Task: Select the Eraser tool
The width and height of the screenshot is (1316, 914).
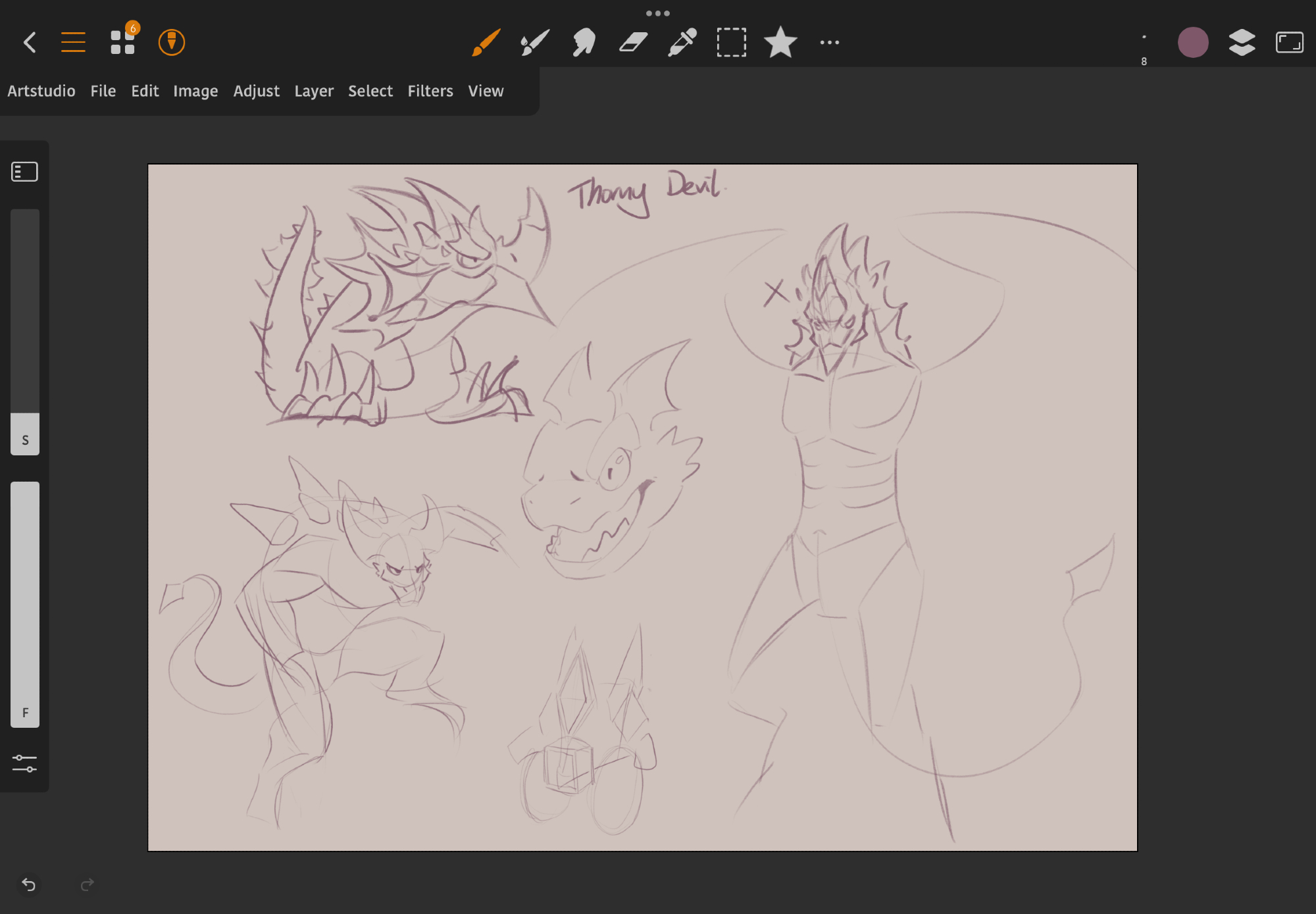Action: 633,43
